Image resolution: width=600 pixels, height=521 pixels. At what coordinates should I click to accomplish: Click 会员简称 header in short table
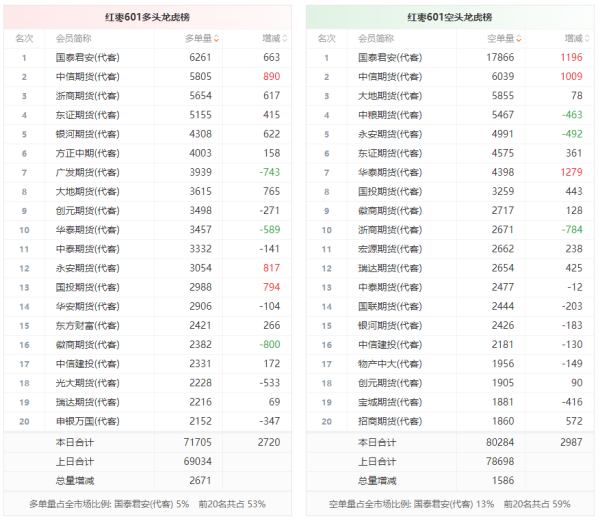[x=376, y=39]
